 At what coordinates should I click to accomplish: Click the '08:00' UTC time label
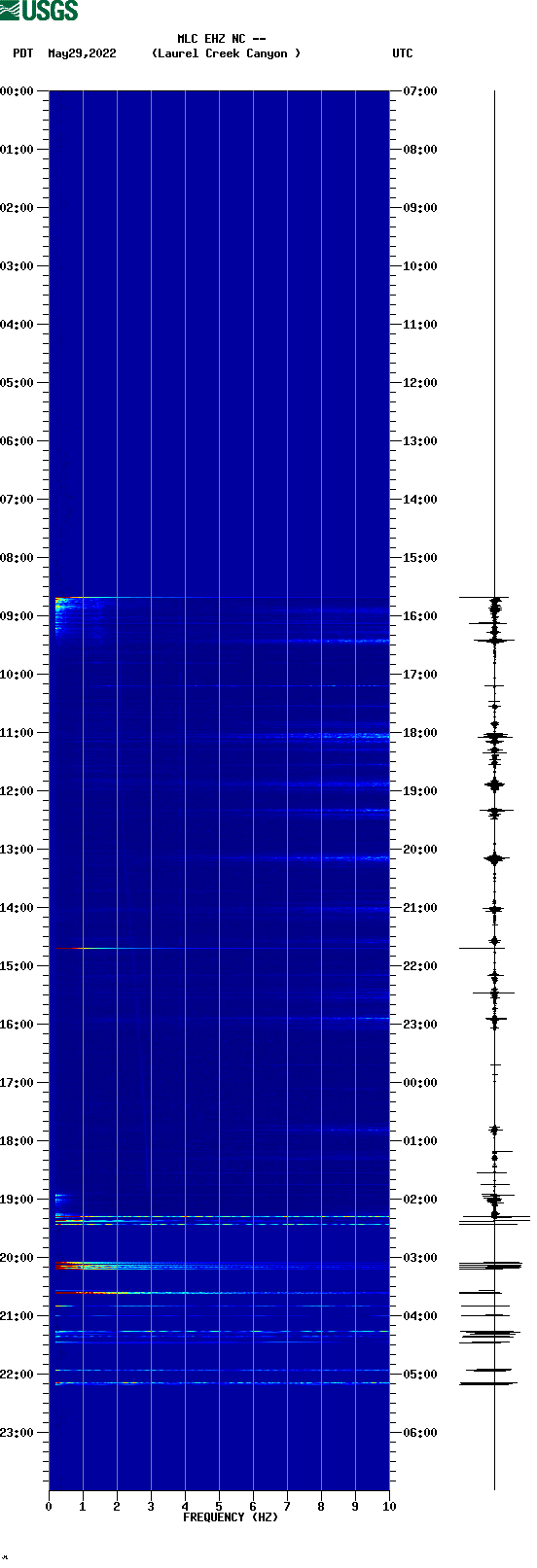420,150
